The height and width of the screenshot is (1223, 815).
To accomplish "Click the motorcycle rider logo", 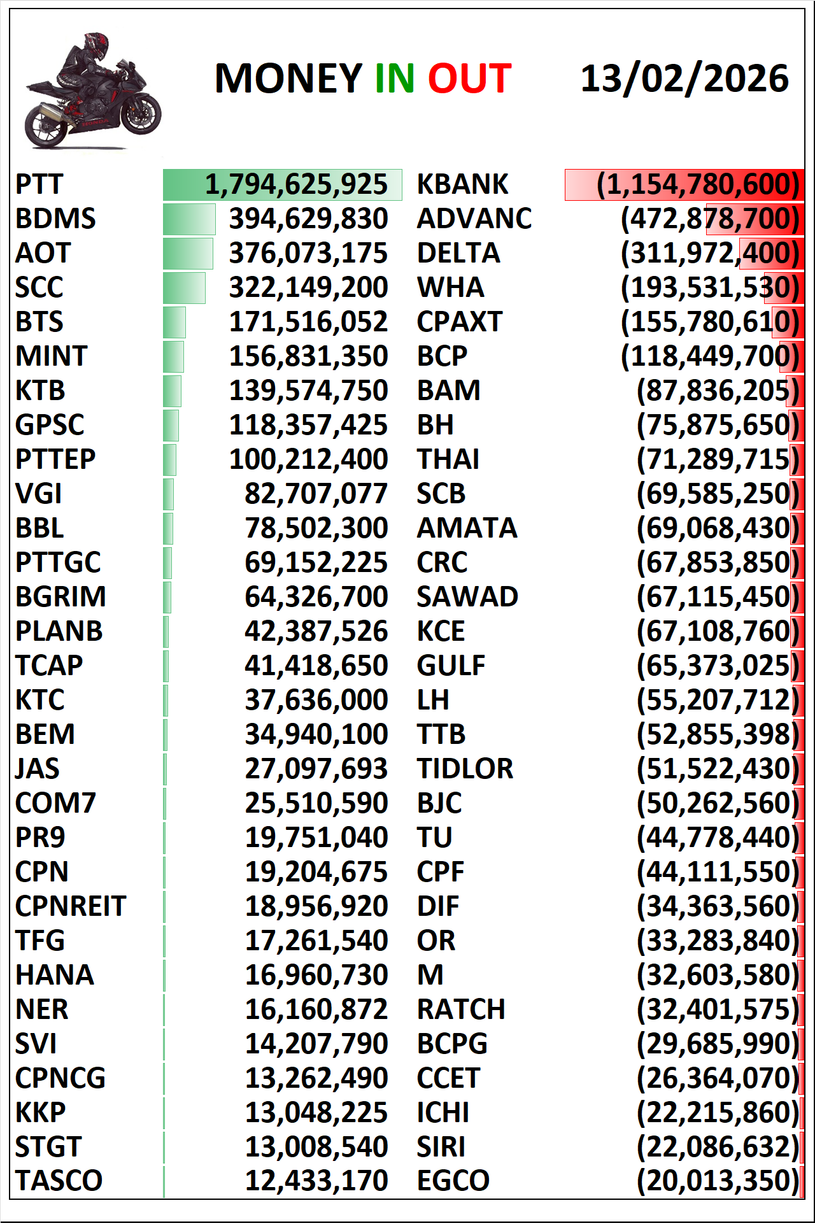I will click(x=90, y=90).
